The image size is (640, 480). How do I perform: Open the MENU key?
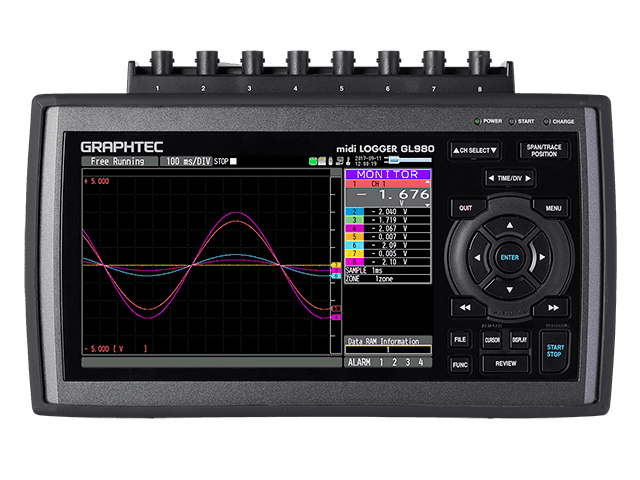pyautogui.click(x=552, y=208)
